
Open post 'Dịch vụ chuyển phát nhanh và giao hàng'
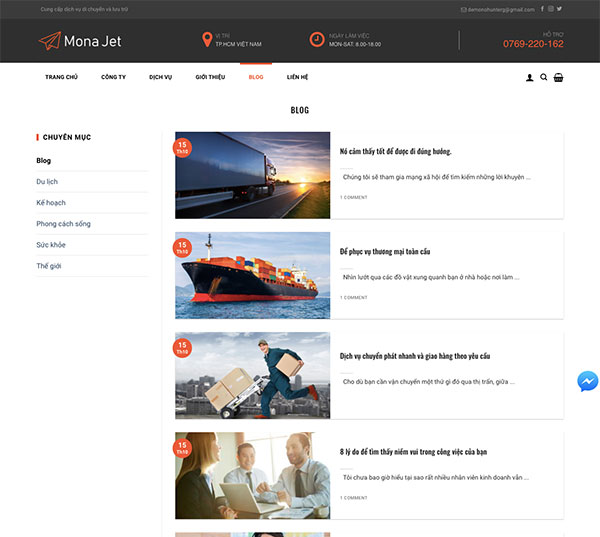[x=415, y=356]
